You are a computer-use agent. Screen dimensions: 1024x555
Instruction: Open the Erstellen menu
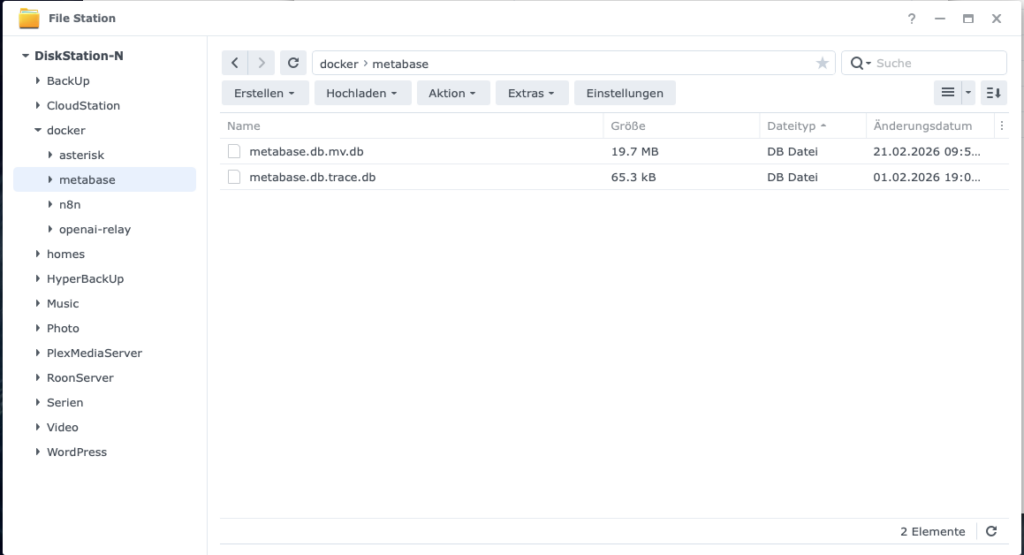click(x=264, y=93)
